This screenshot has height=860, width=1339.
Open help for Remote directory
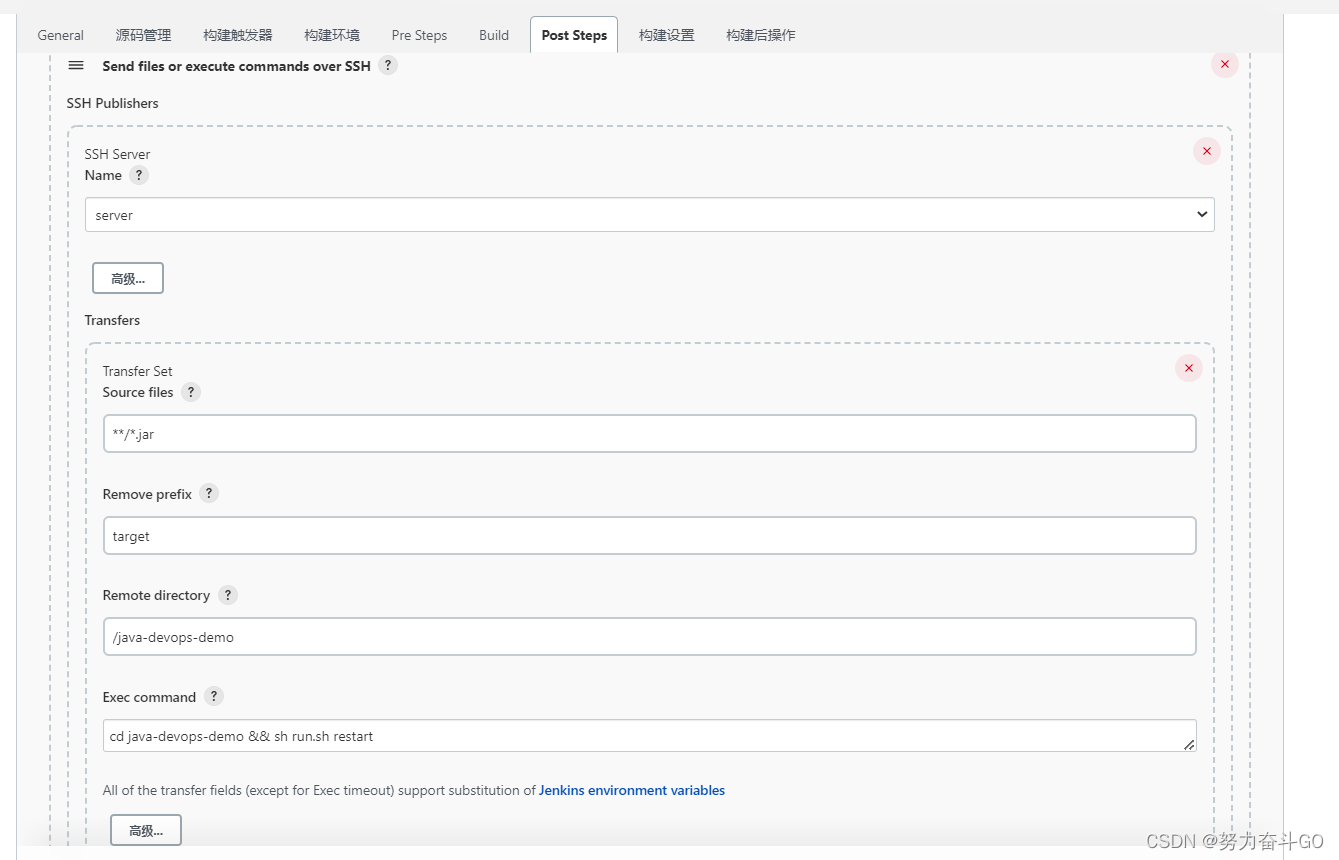pos(227,595)
